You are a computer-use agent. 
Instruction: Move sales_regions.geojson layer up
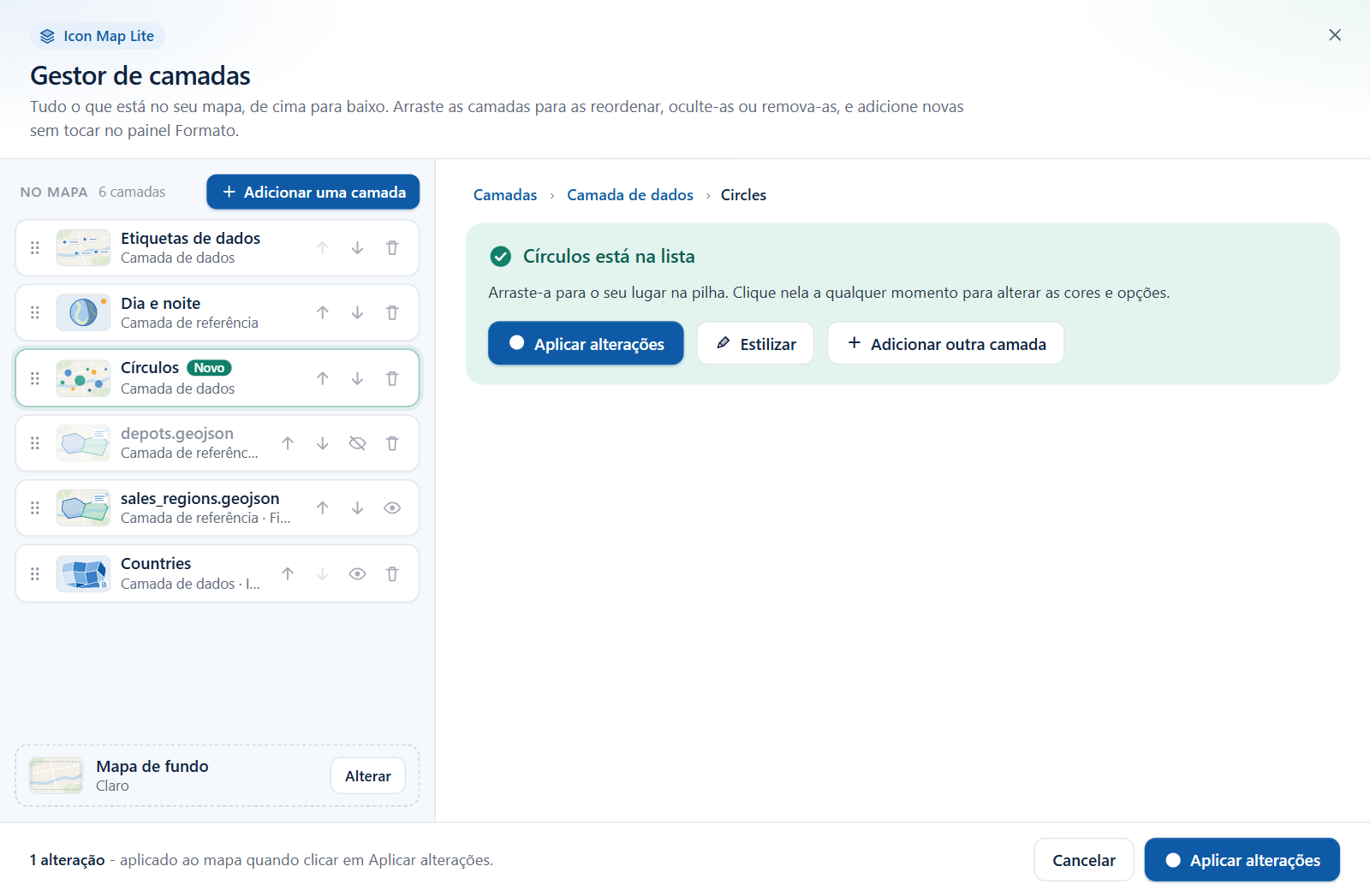(322, 508)
